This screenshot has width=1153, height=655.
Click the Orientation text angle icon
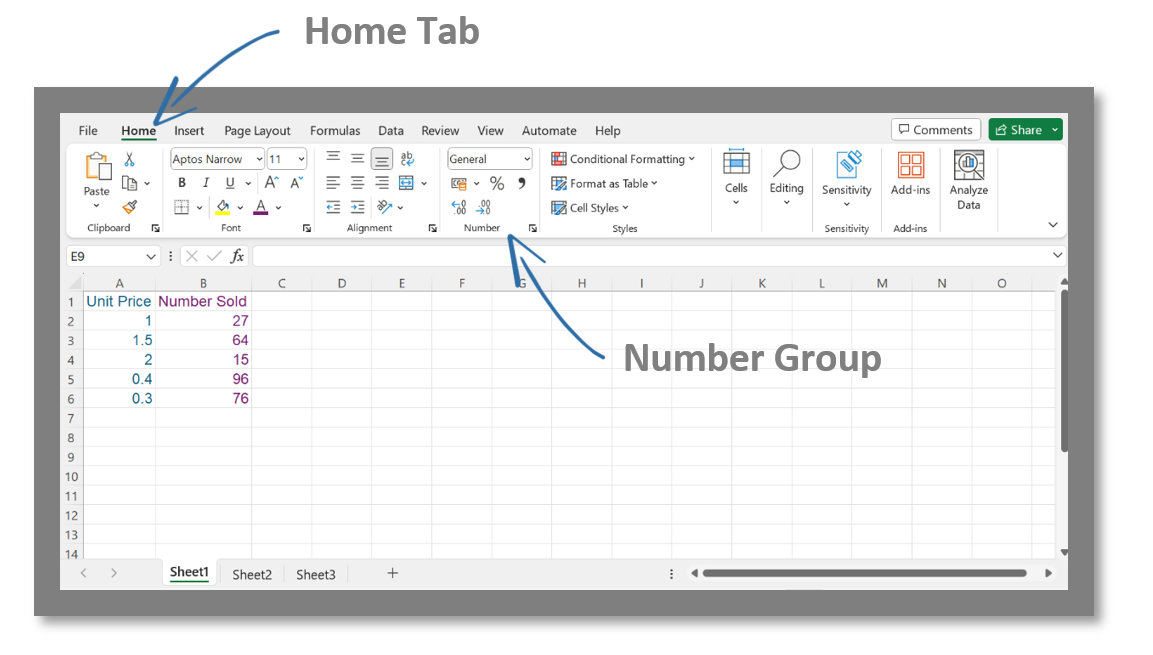384,207
